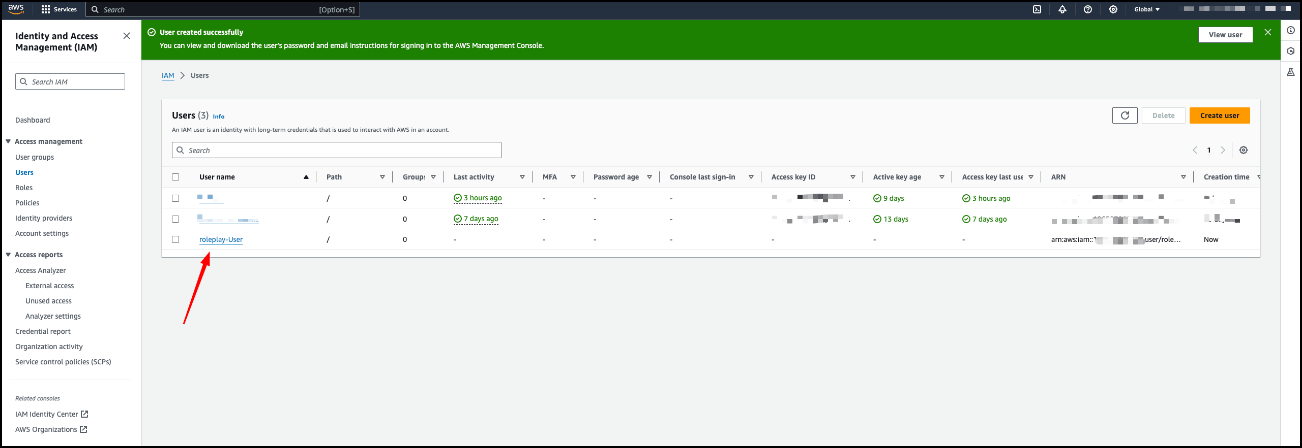This screenshot has height=448, width=1302.
Task: Click the View user button
Action: coord(1225,34)
